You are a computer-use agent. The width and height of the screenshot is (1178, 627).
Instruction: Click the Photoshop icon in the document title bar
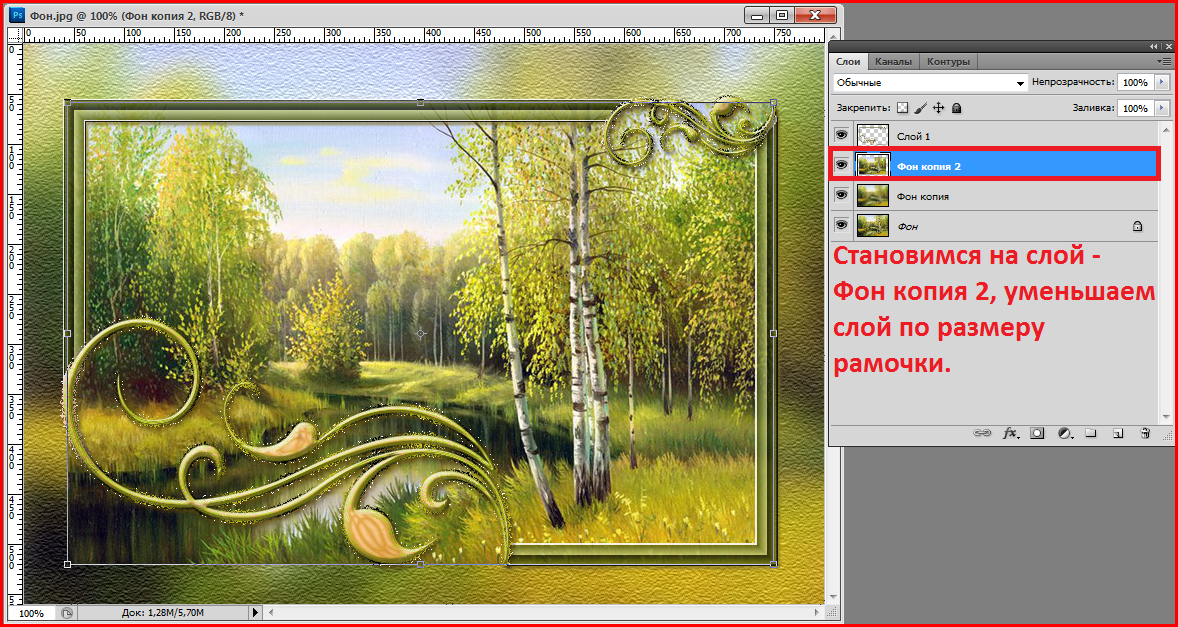point(19,15)
